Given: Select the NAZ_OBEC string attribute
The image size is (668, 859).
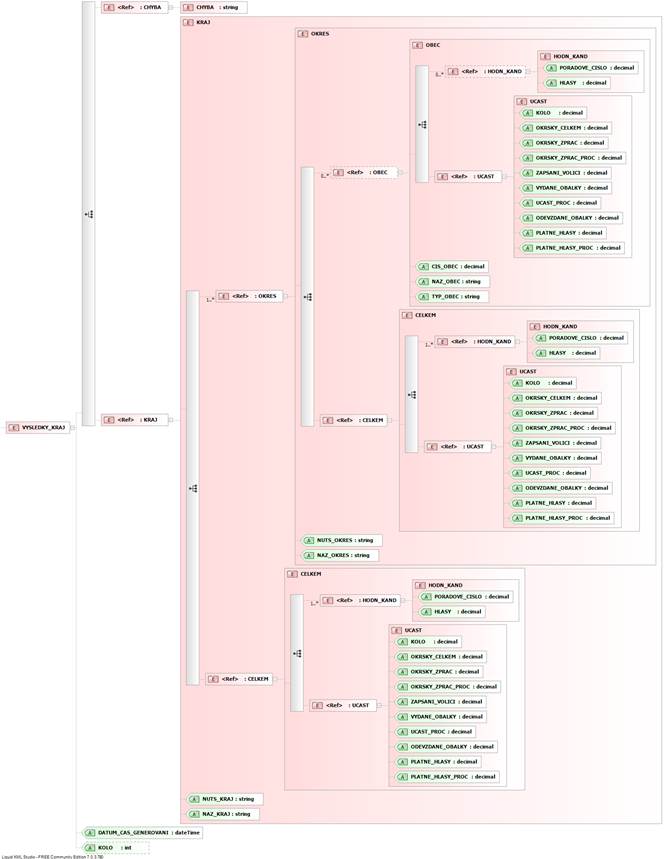Looking at the screenshot, I should (455, 282).
